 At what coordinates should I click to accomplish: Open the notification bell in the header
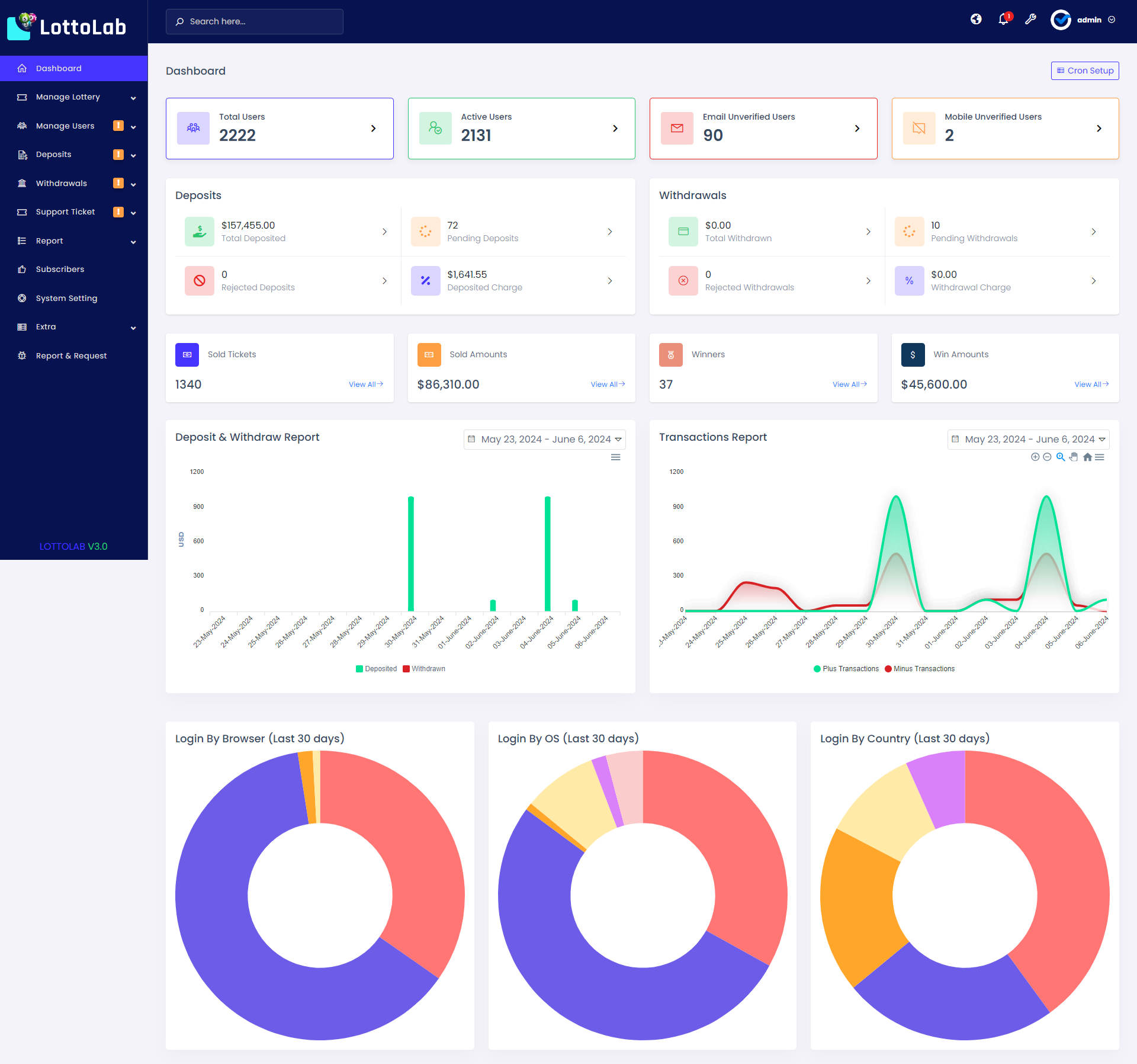click(1003, 20)
